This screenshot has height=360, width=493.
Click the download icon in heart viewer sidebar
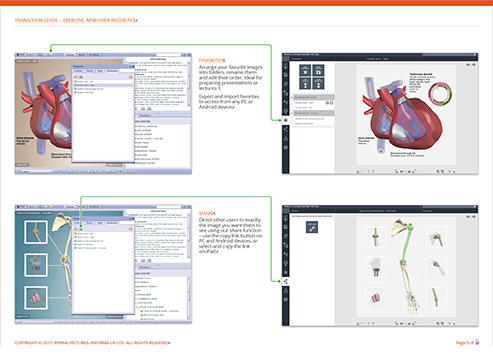(x=286, y=138)
